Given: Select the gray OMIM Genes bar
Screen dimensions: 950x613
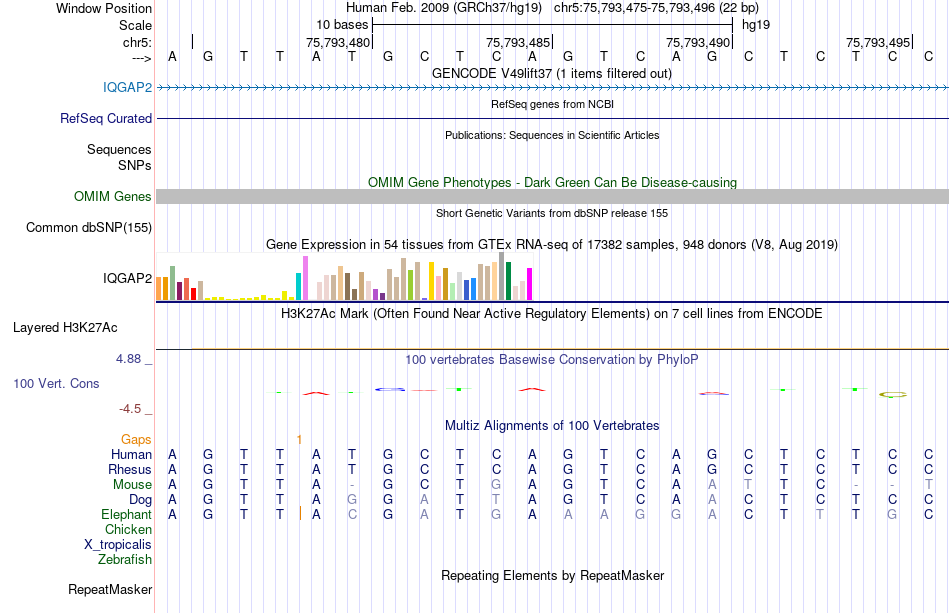Looking at the screenshot, I should pos(553,196).
